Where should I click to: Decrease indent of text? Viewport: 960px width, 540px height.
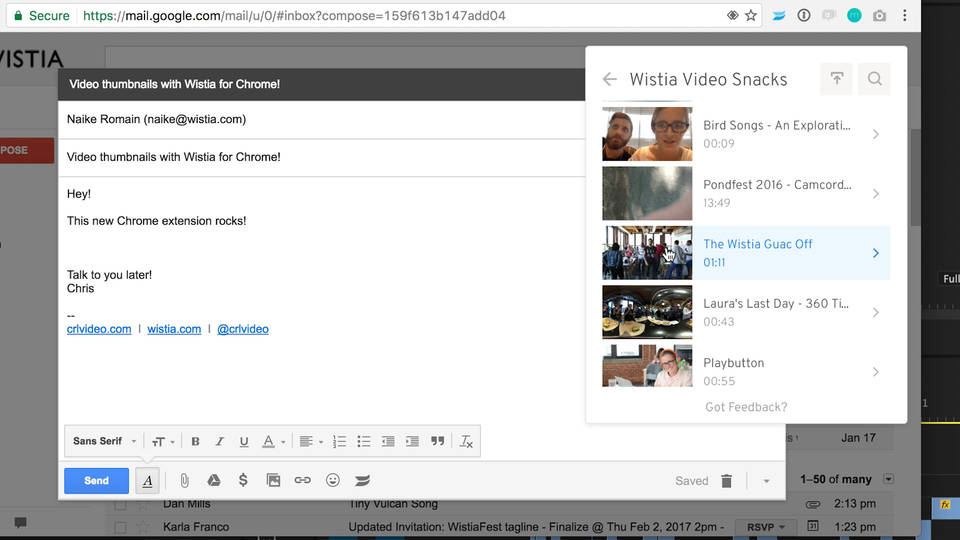point(388,441)
